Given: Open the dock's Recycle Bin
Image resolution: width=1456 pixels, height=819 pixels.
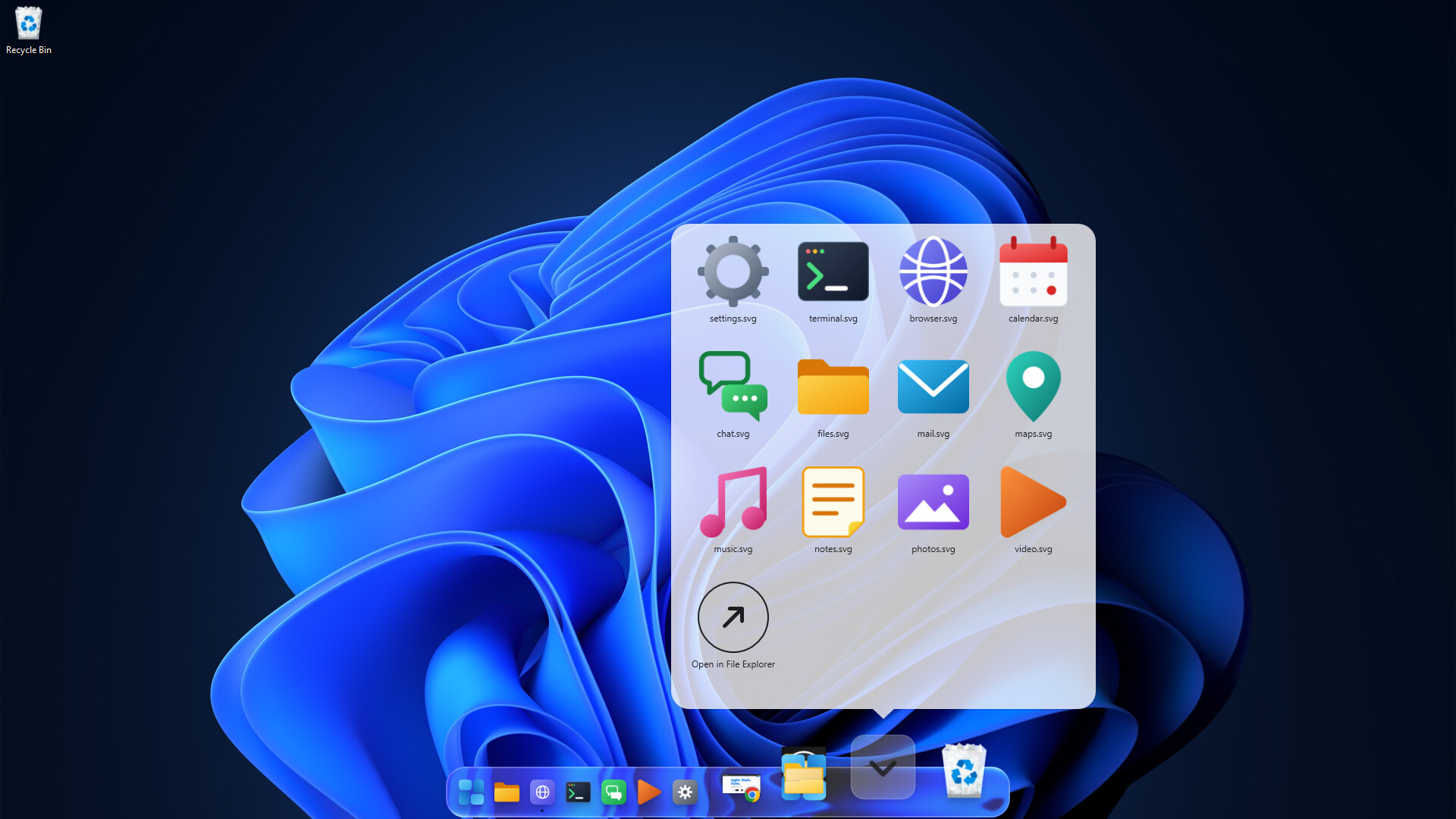Looking at the screenshot, I should [x=963, y=770].
